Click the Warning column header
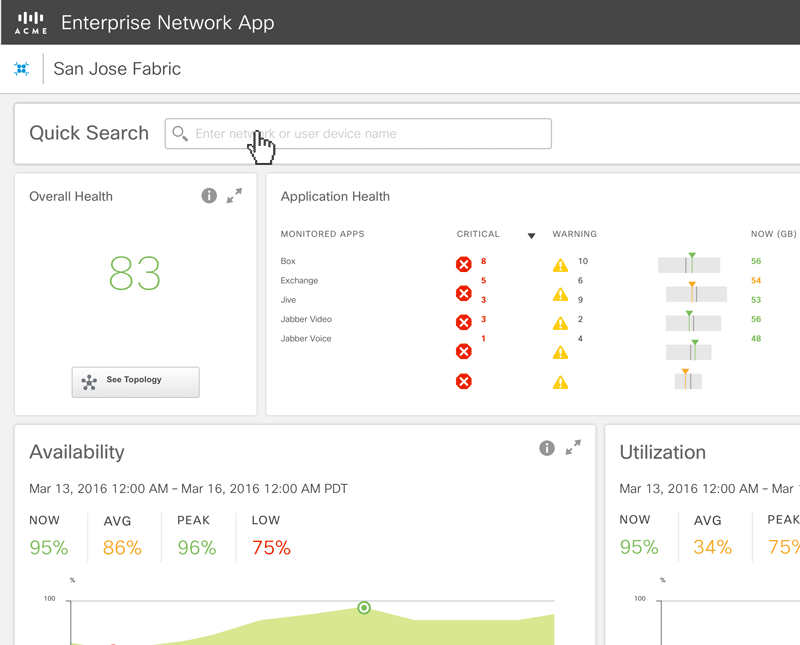The width and height of the screenshot is (800, 645). 574,234
